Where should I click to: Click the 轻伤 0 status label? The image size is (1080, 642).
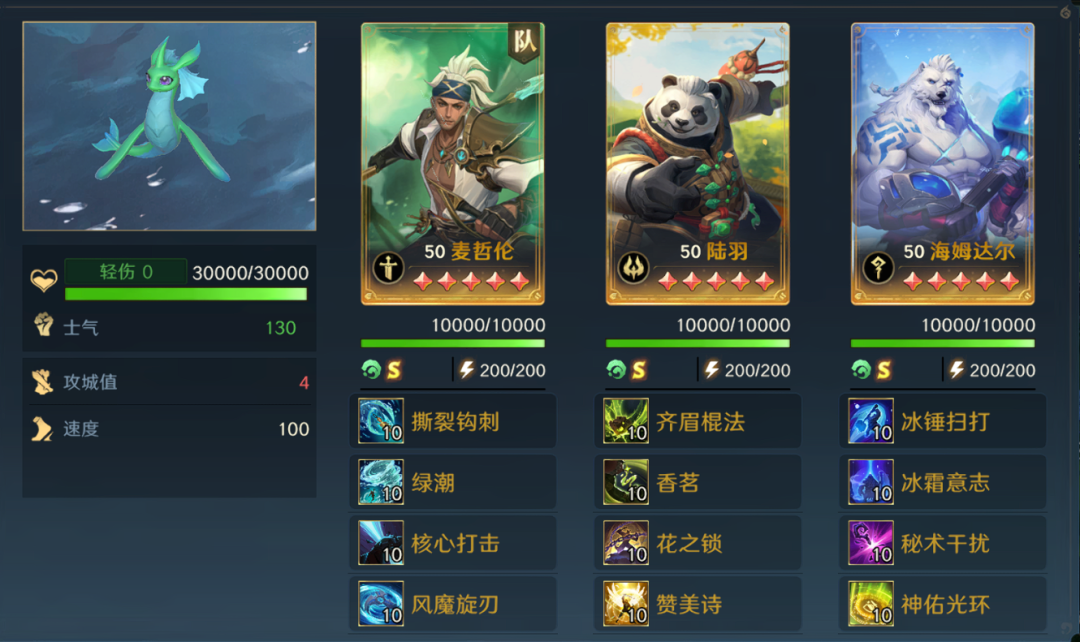125,271
